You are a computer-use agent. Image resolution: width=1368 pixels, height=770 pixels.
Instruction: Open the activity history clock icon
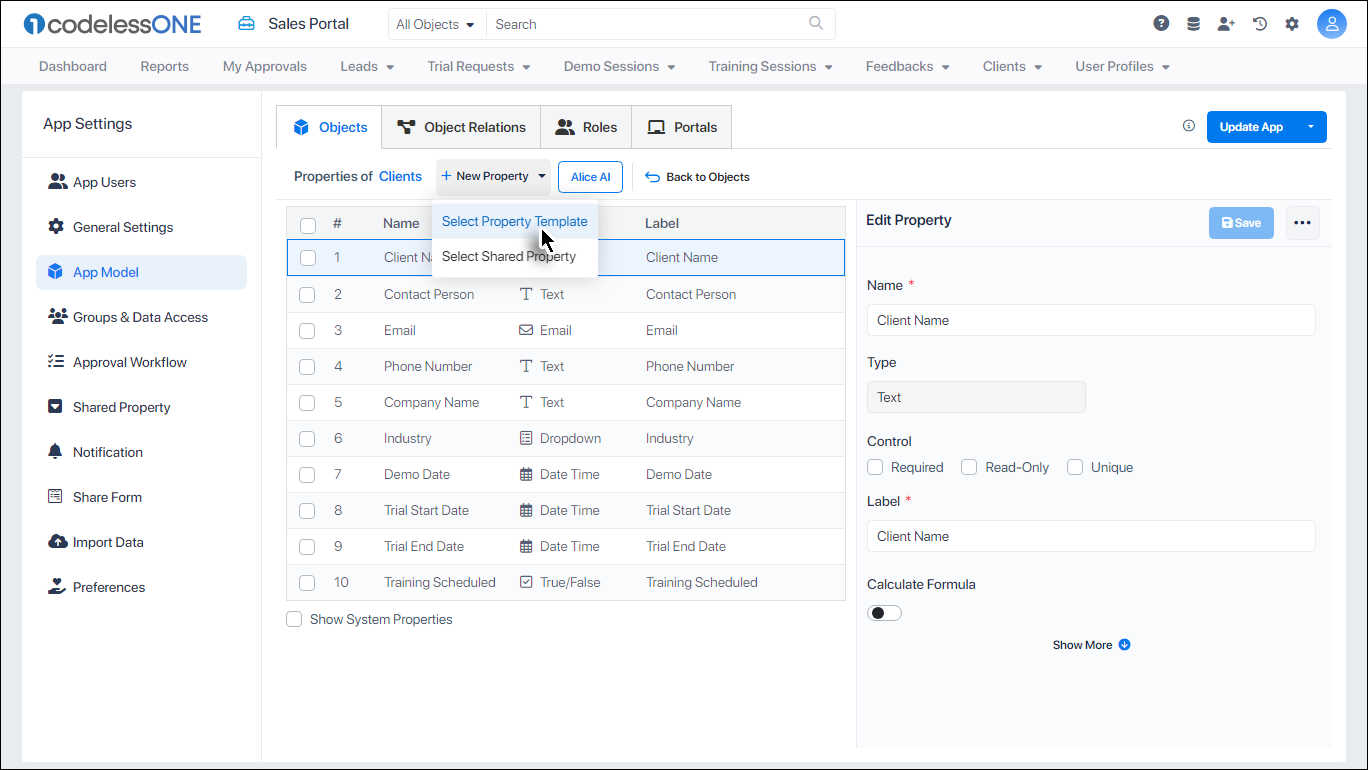coord(1259,22)
